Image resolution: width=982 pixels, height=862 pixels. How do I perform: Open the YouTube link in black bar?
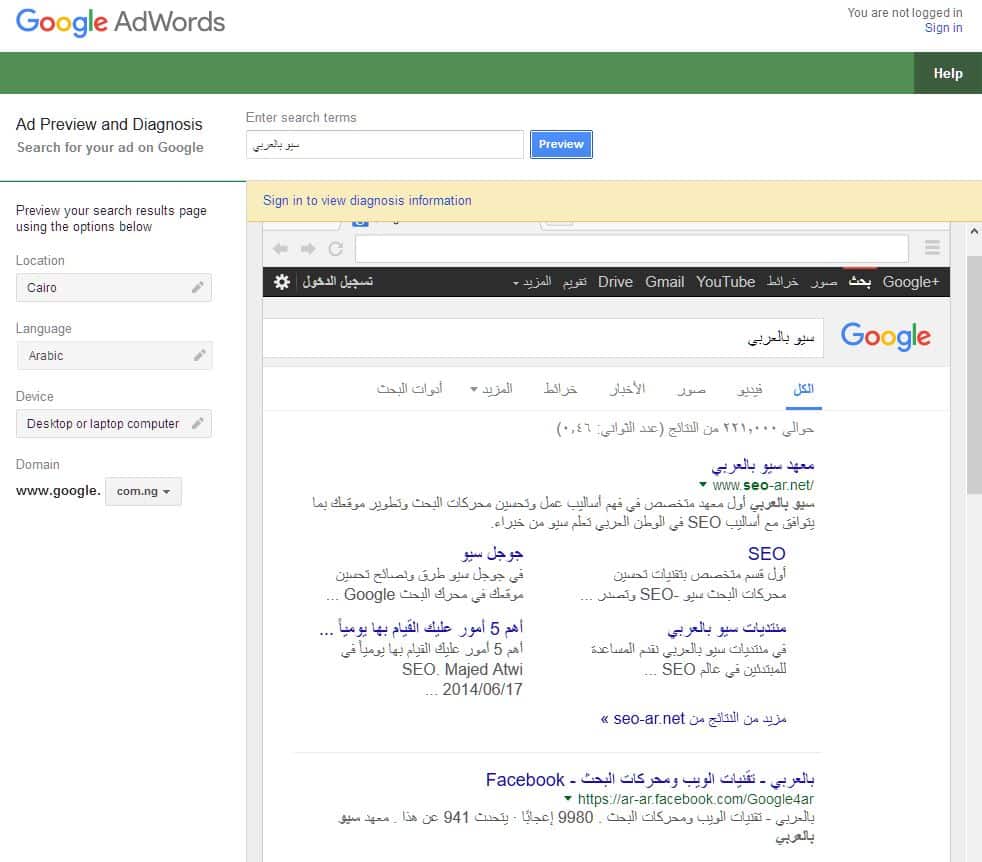pyautogui.click(x=725, y=282)
